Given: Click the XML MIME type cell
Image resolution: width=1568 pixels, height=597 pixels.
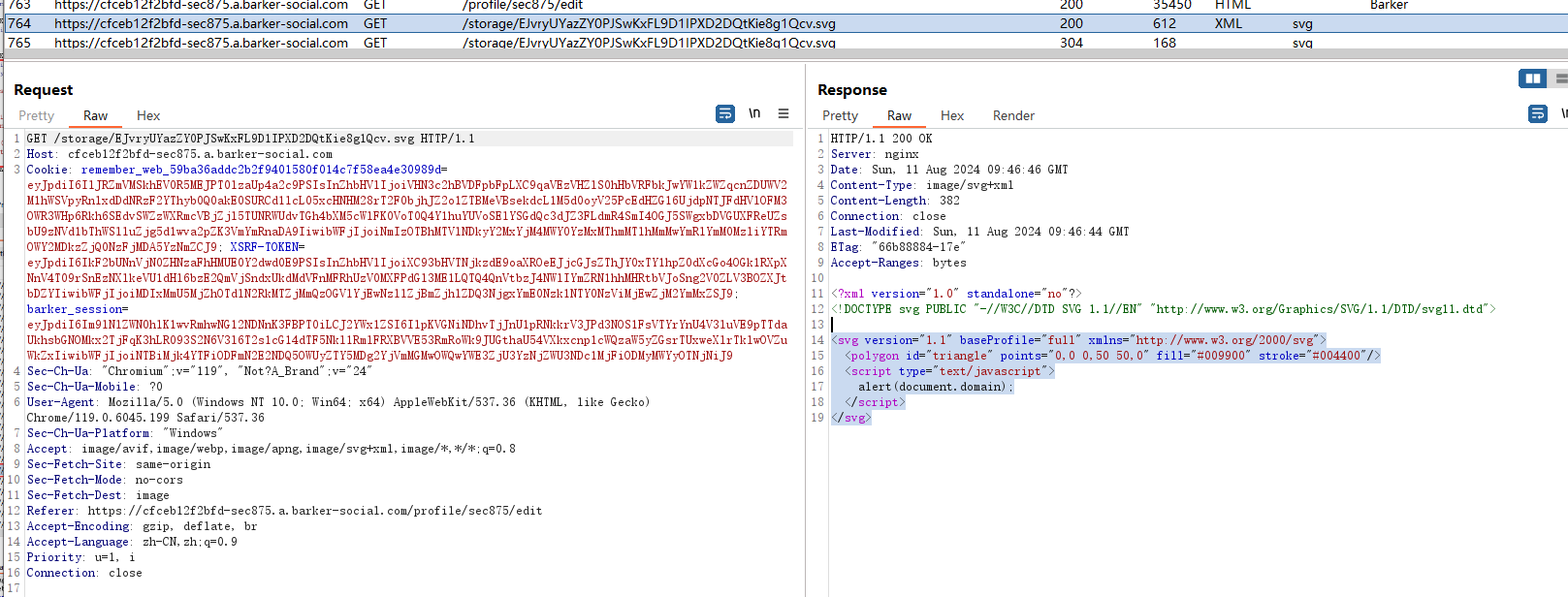Looking at the screenshot, I should click(x=1228, y=23).
